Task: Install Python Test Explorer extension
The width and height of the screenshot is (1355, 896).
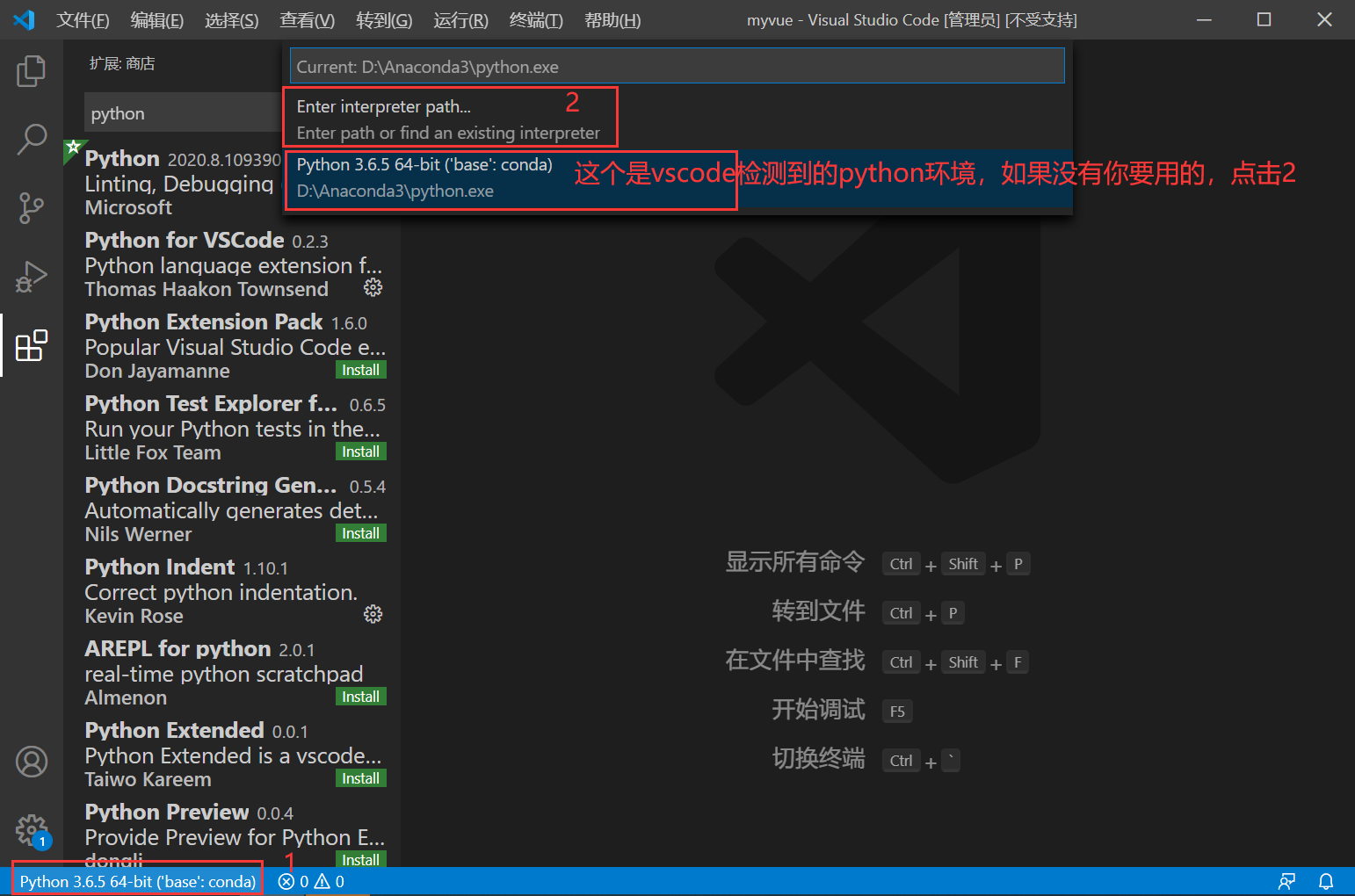Action: (361, 452)
